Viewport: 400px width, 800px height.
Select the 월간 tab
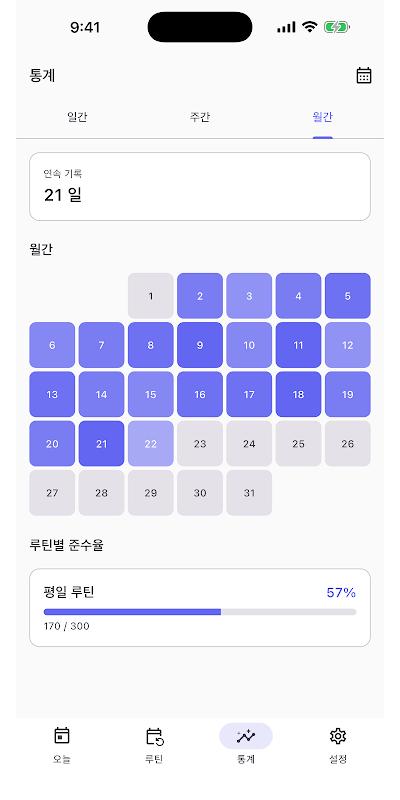pos(322,117)
